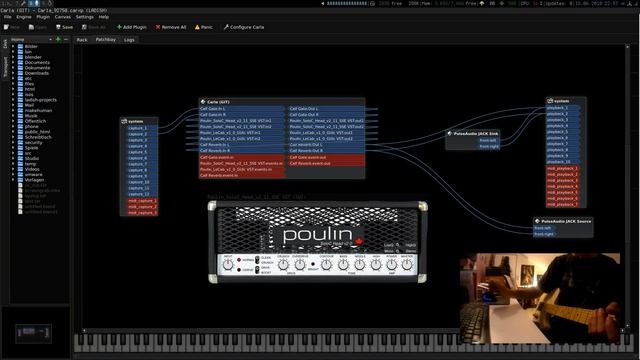Toggle the Bright button on amp
This screenshot has width=640, height=360.
click(313, 264)
